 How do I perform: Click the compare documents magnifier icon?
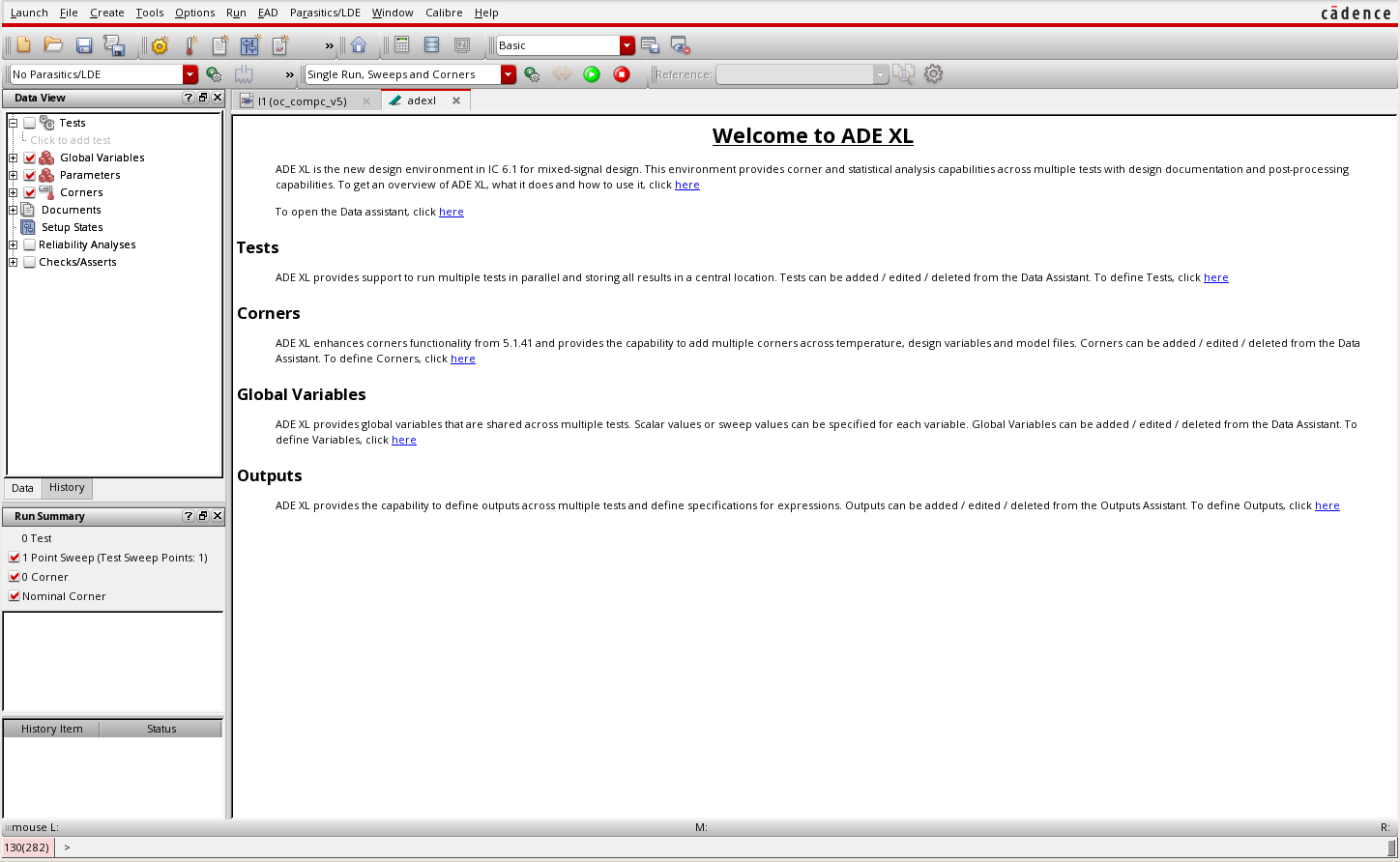(903, 74)
